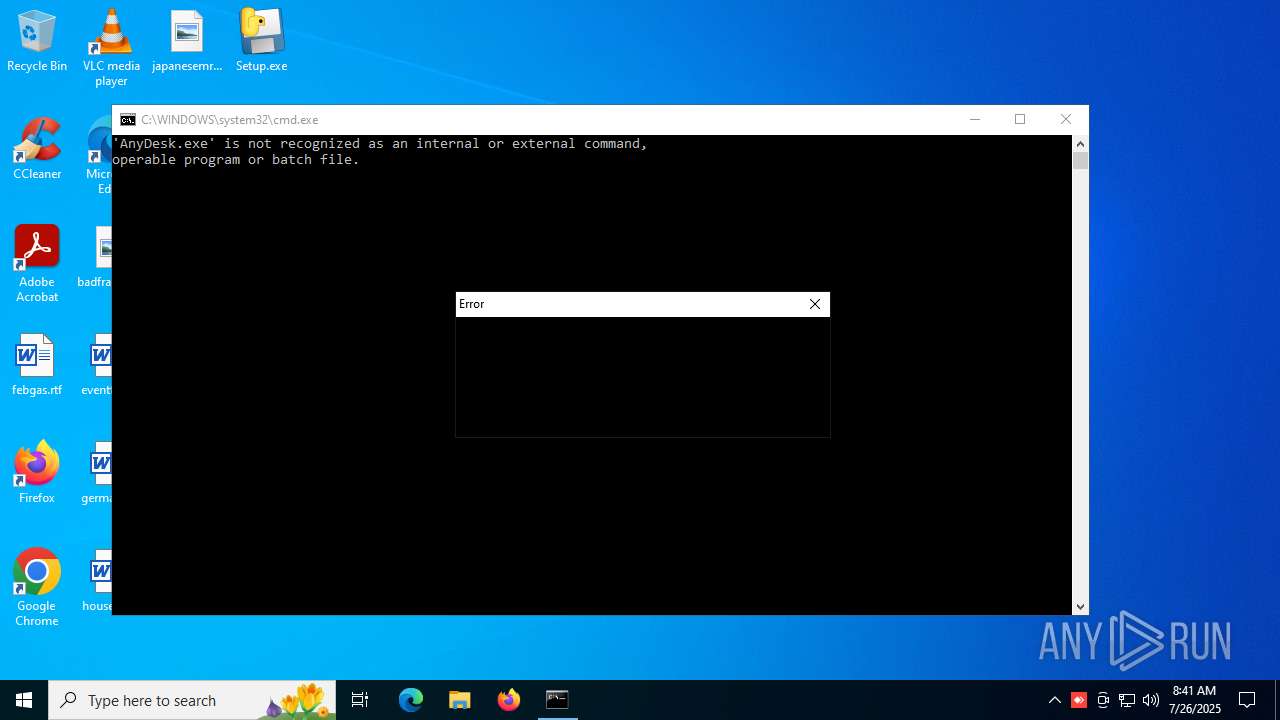
Task: Click the taskbar search box
Action: (192, 700)
